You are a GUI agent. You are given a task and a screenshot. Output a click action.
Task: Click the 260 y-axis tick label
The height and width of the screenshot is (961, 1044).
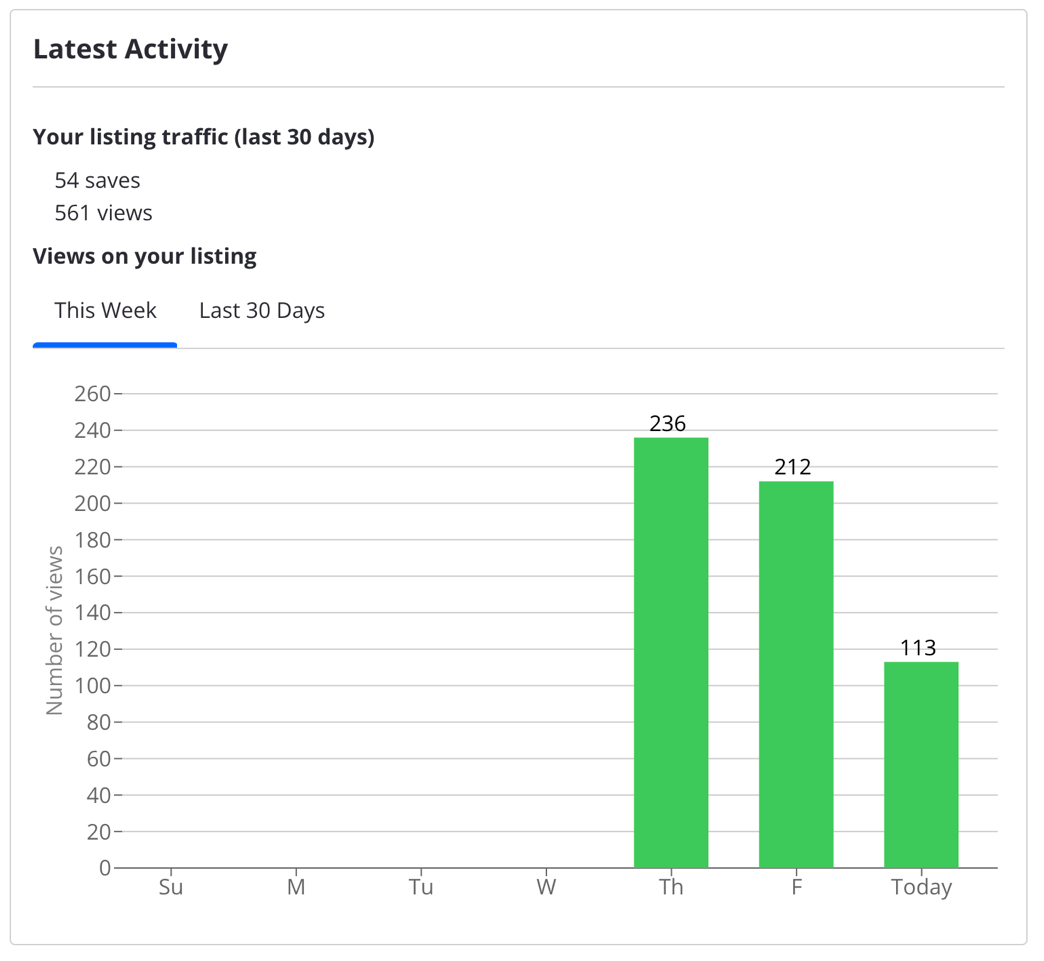[93, 394]
